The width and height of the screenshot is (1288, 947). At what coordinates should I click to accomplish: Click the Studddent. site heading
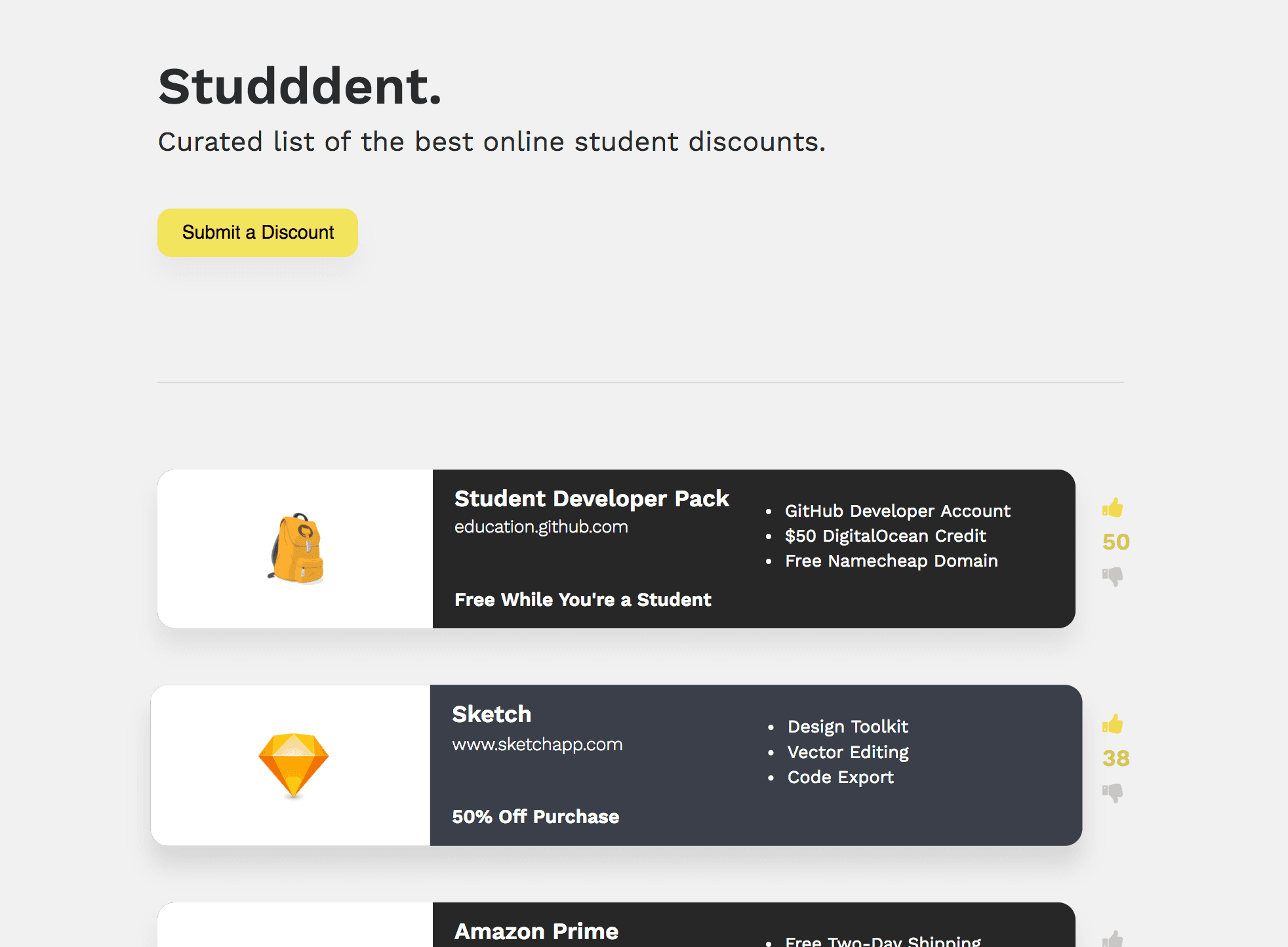[300, 87]
